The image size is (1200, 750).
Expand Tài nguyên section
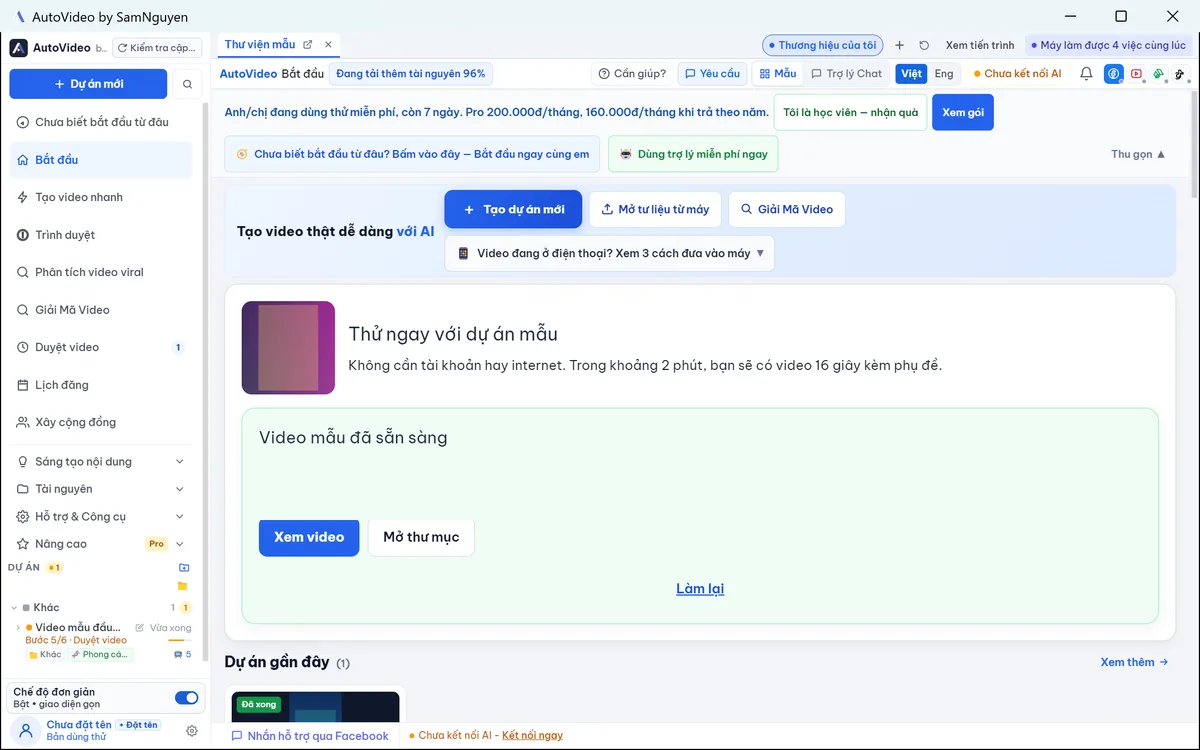(100, 489)
